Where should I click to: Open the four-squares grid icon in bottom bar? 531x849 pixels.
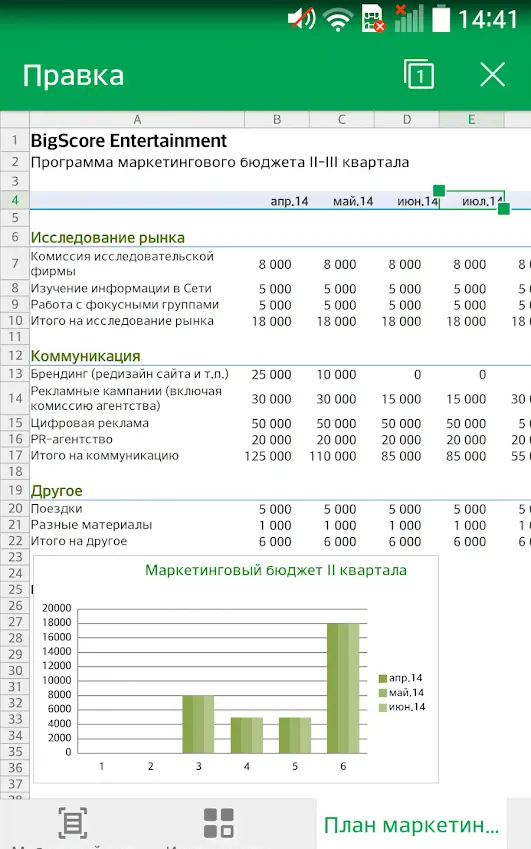click(x=219, y=822)
